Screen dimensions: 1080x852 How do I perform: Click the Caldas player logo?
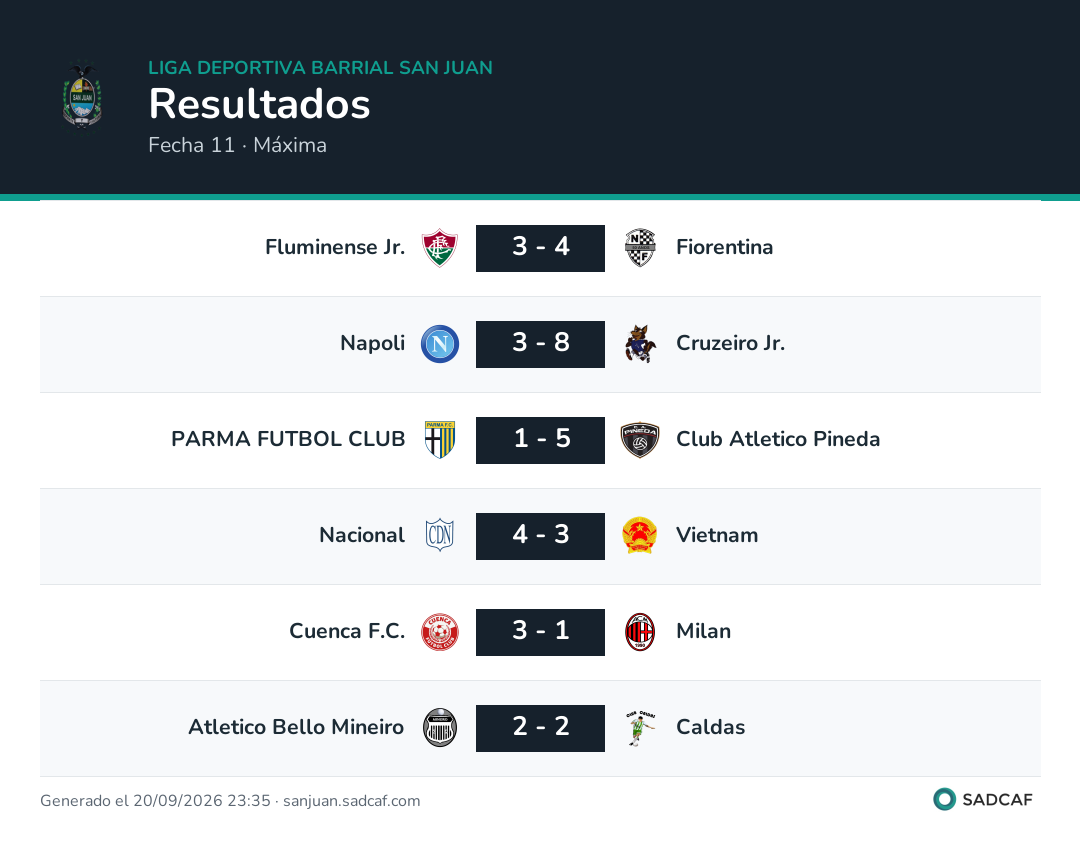tap(640, 727)
